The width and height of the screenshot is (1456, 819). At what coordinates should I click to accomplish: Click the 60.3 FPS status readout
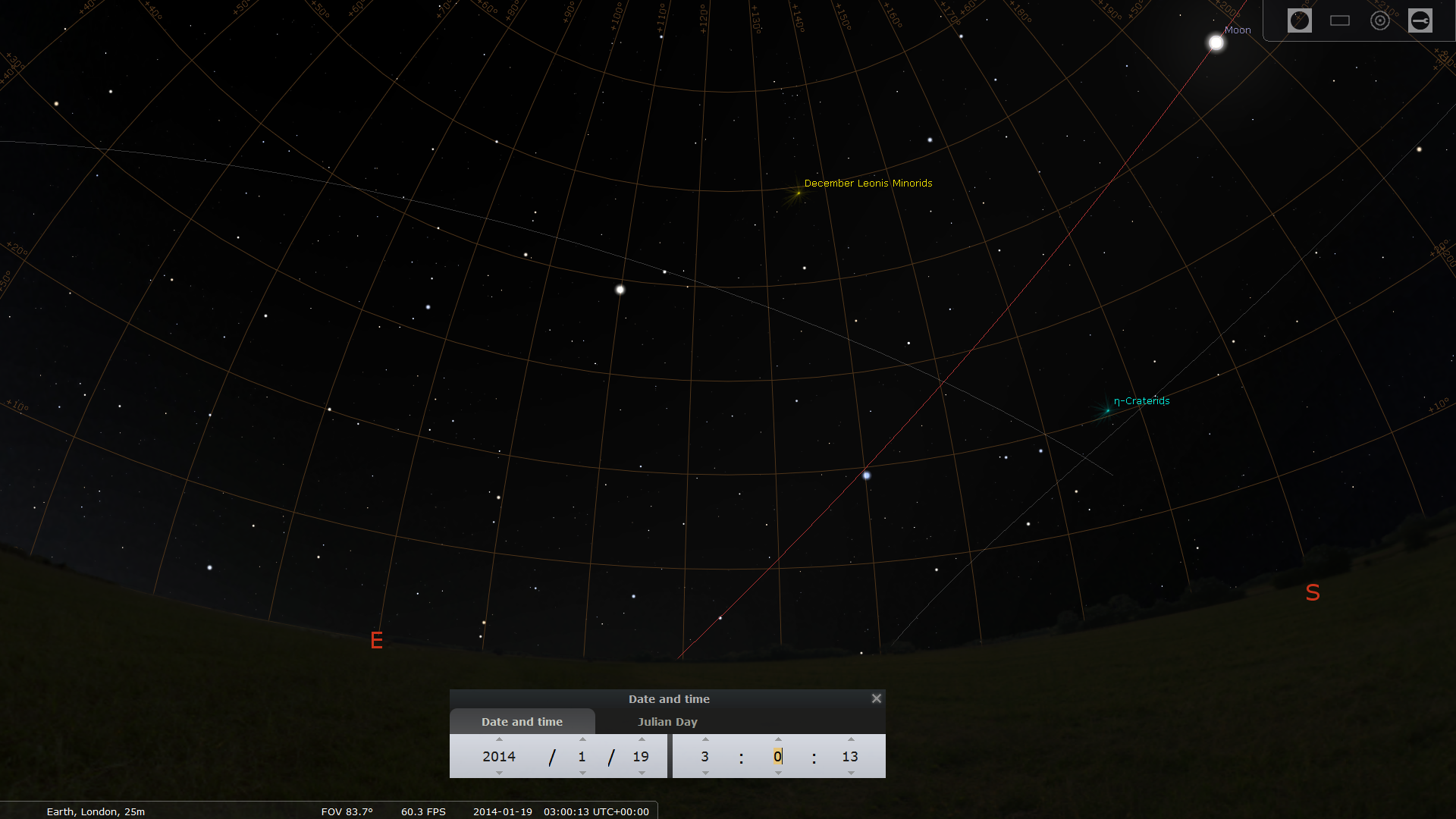point(423,811)
